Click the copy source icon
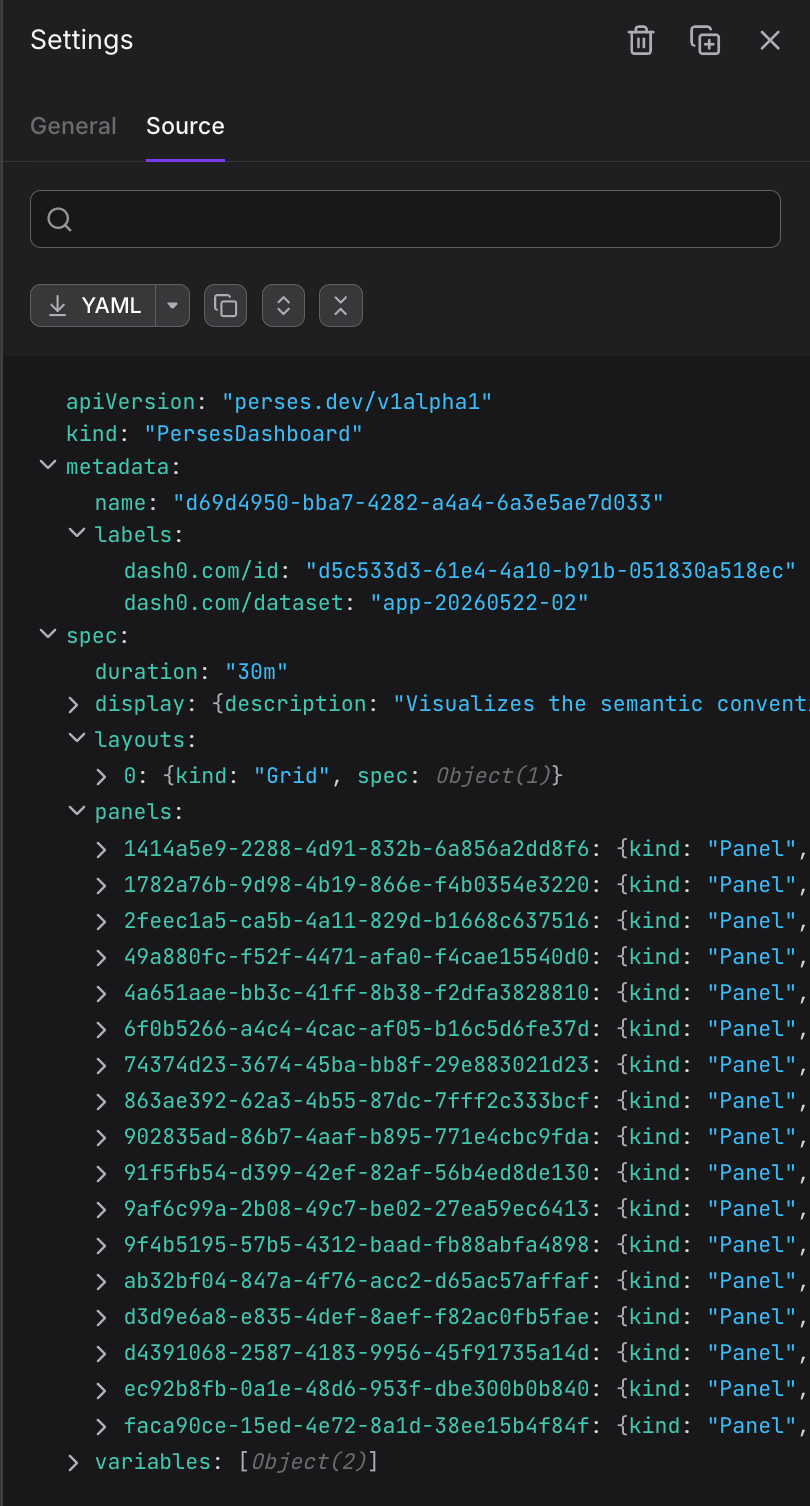This screenshot has width=810, height=1506. click(226, 306)
